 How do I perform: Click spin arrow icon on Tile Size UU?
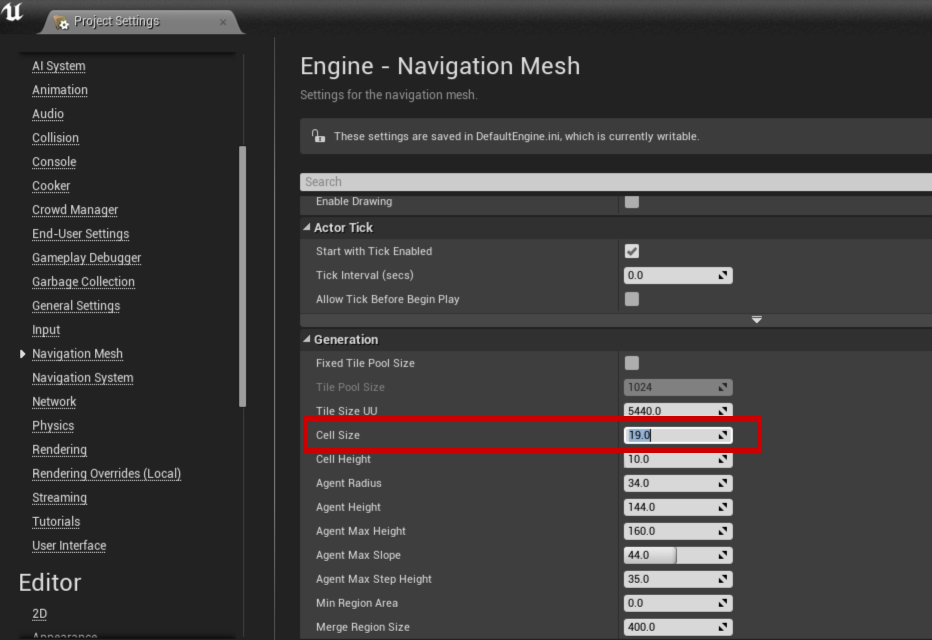pos(723,411)
